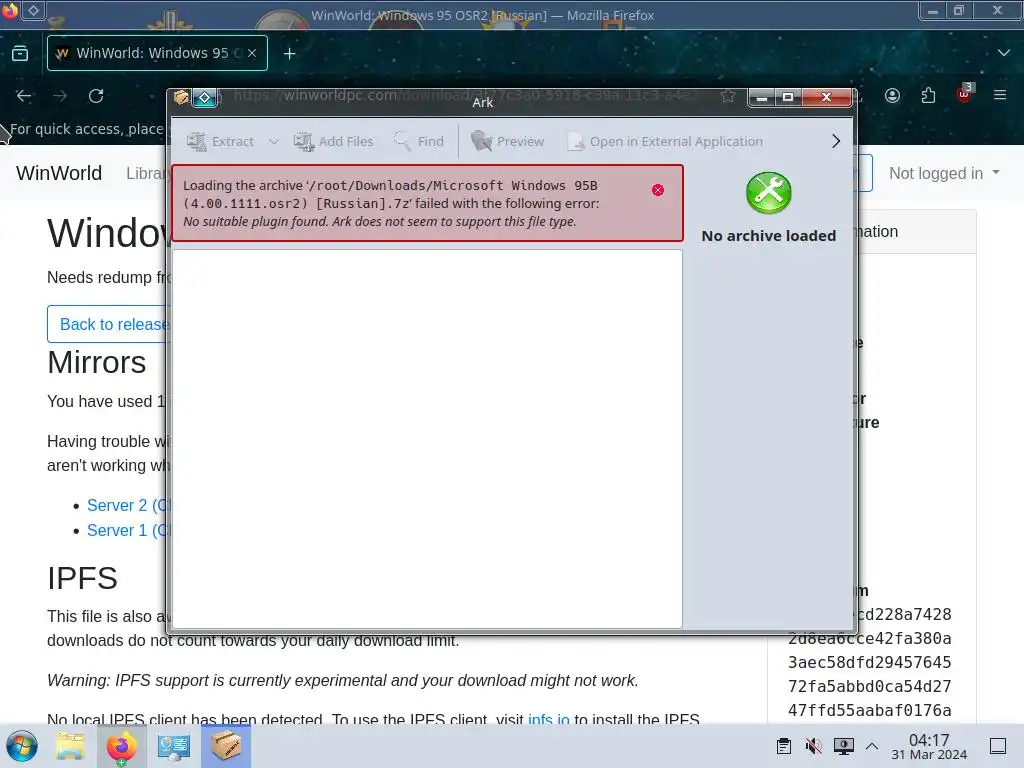This screenshot has width=1024, height=768.
Task: Click Preview in Ark toolbar
Action: point(507,141)
